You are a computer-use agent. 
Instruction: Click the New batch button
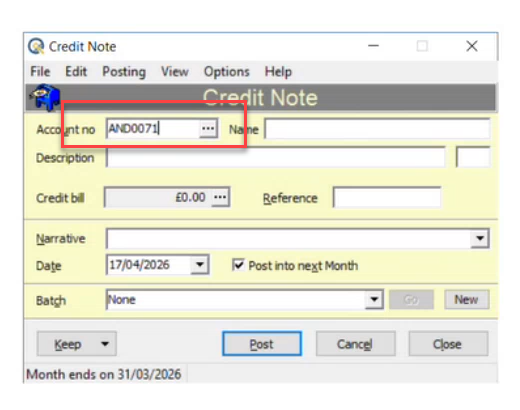(x=466, y=299)
